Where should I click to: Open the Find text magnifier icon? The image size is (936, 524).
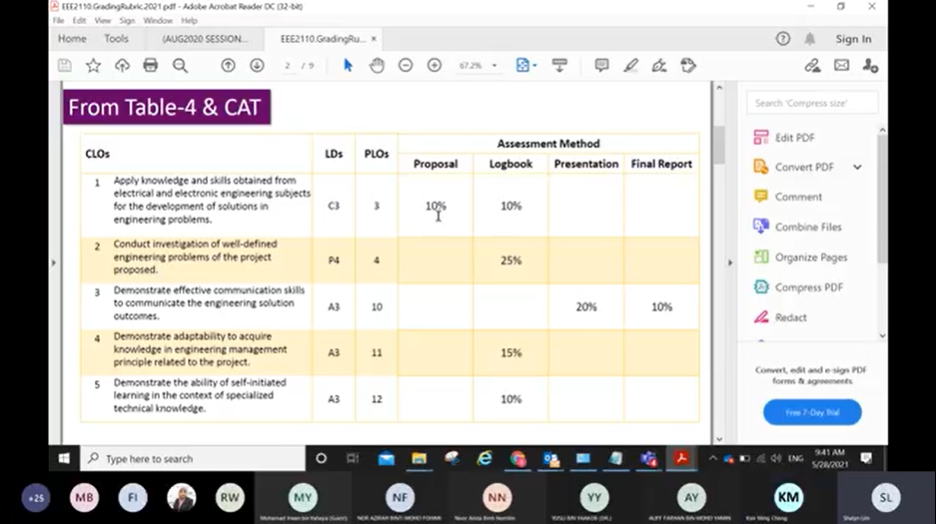[180, 66]
